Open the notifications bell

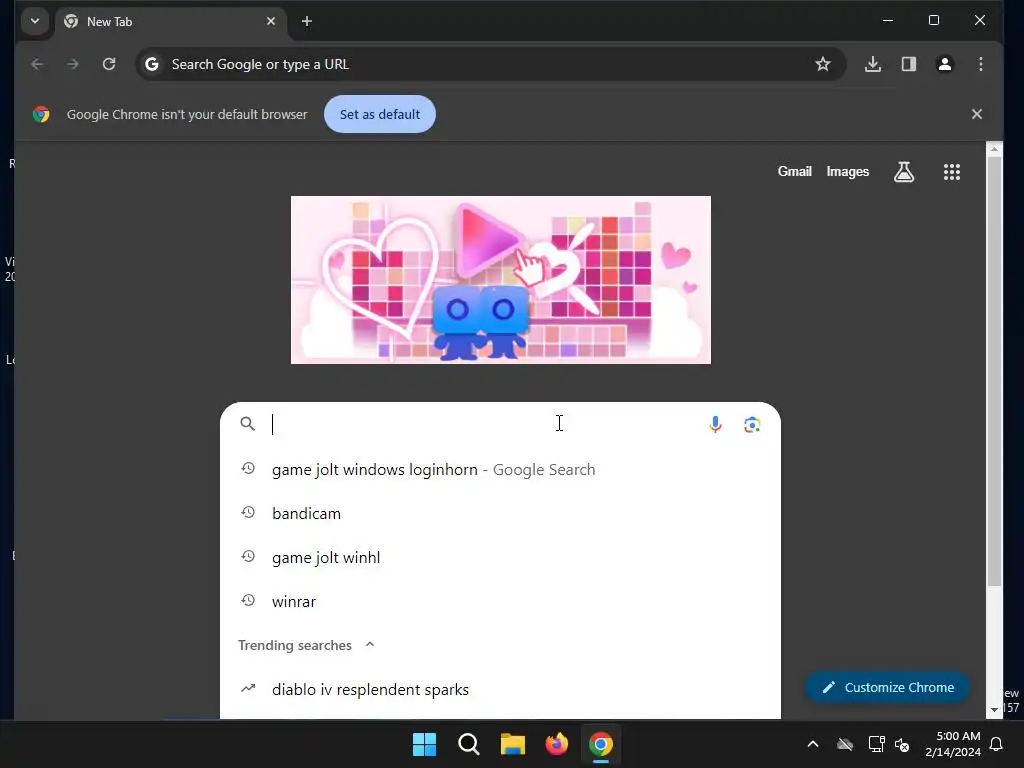tap(997, 744)
